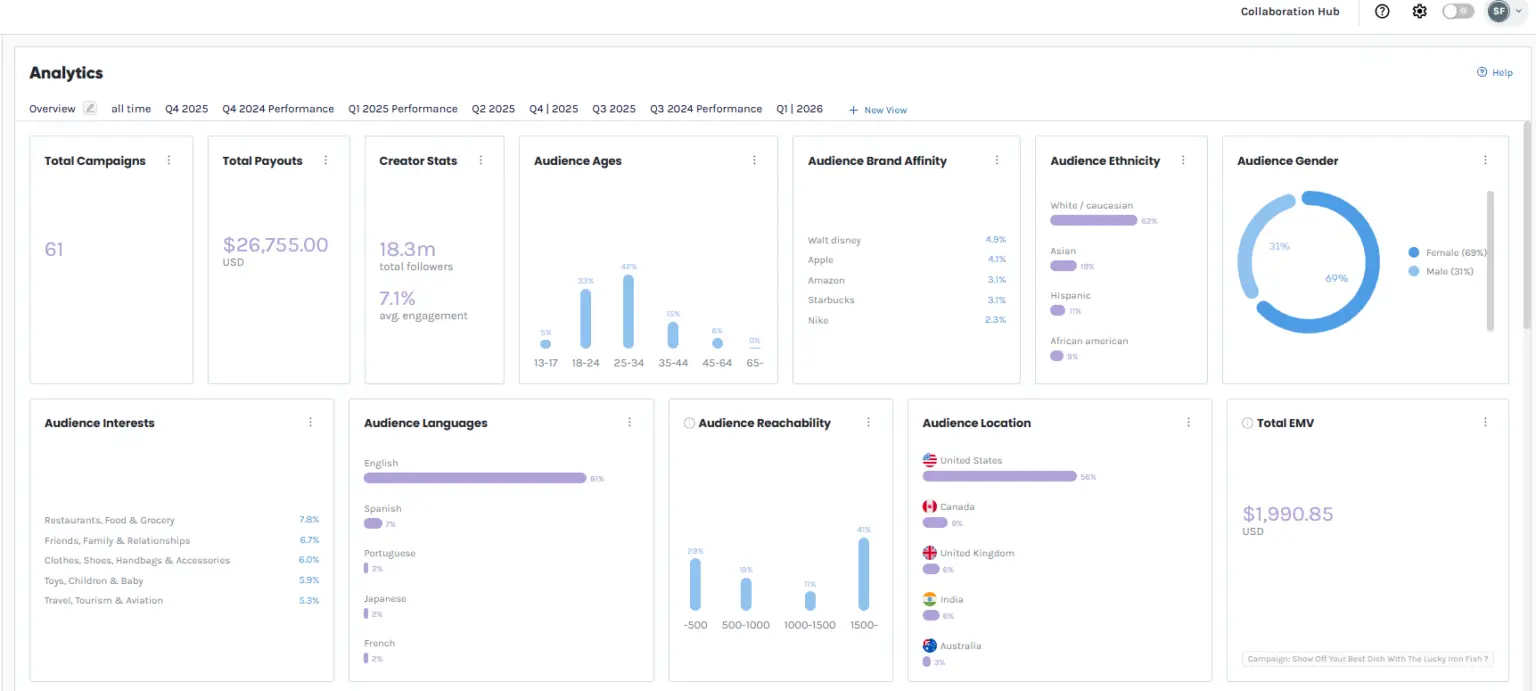This screenshot has width=1536, height=691.
Task: Open the settings gear icon
Action: (x=1419, y=12)
